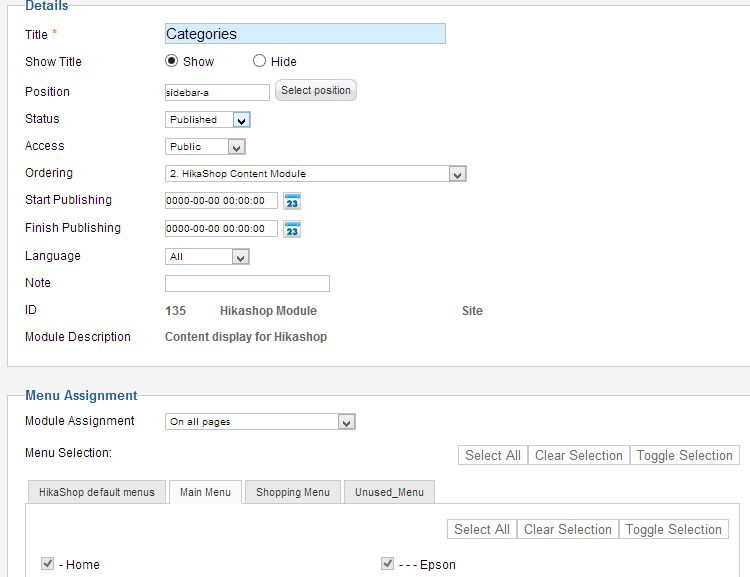Click the Site client label
This screenshot has width=750, height=577.
click(x=472, y=311)
